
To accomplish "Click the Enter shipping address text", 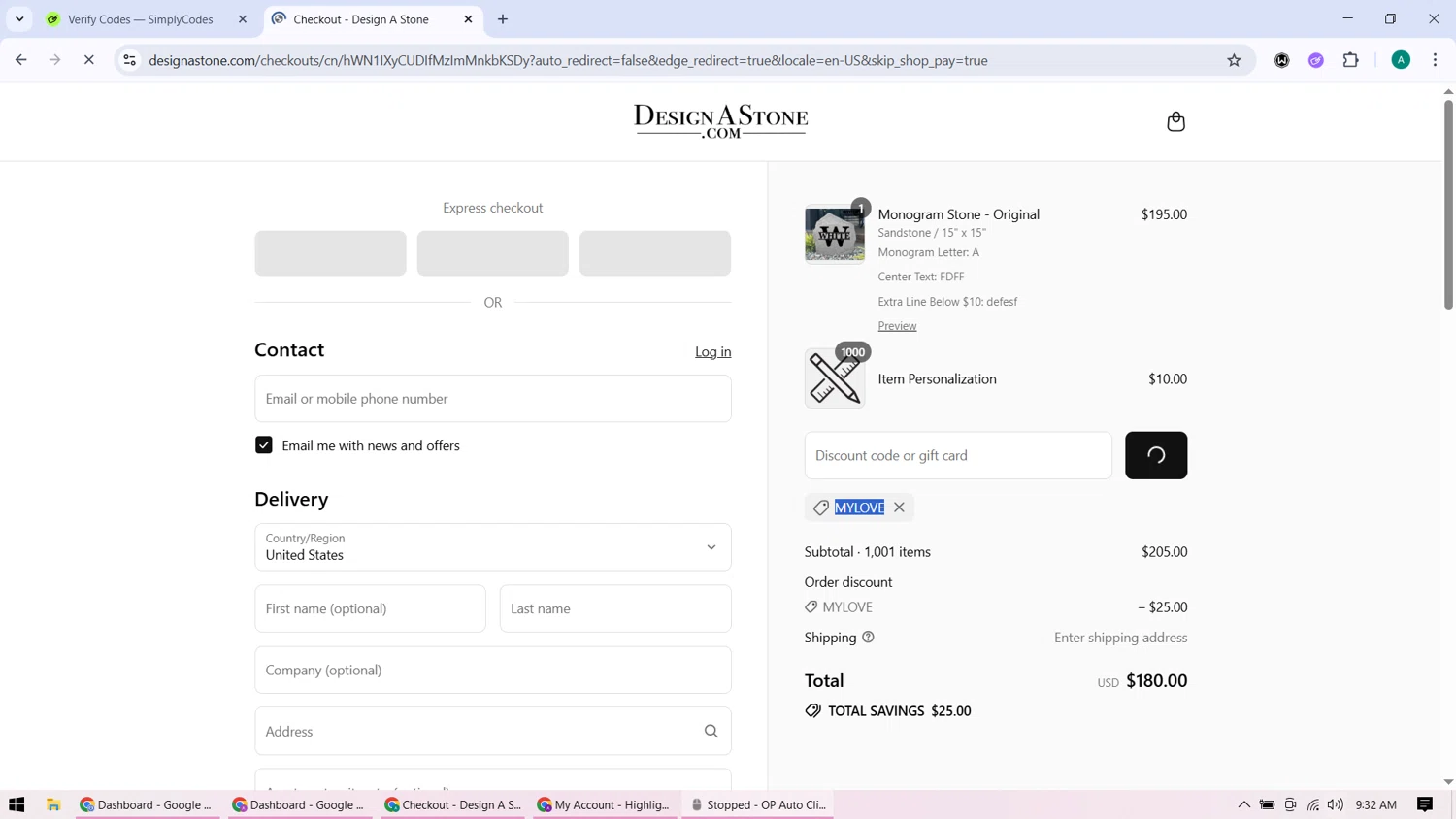I will pyautogui.click(x=1120, y=638).
